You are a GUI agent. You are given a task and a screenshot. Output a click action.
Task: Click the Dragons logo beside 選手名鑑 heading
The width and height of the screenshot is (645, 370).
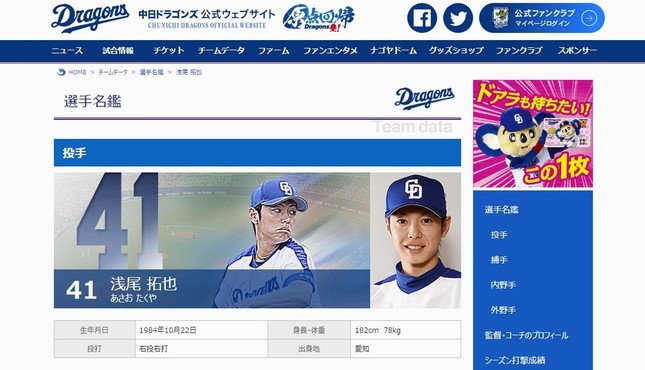(x=425, y=98)
